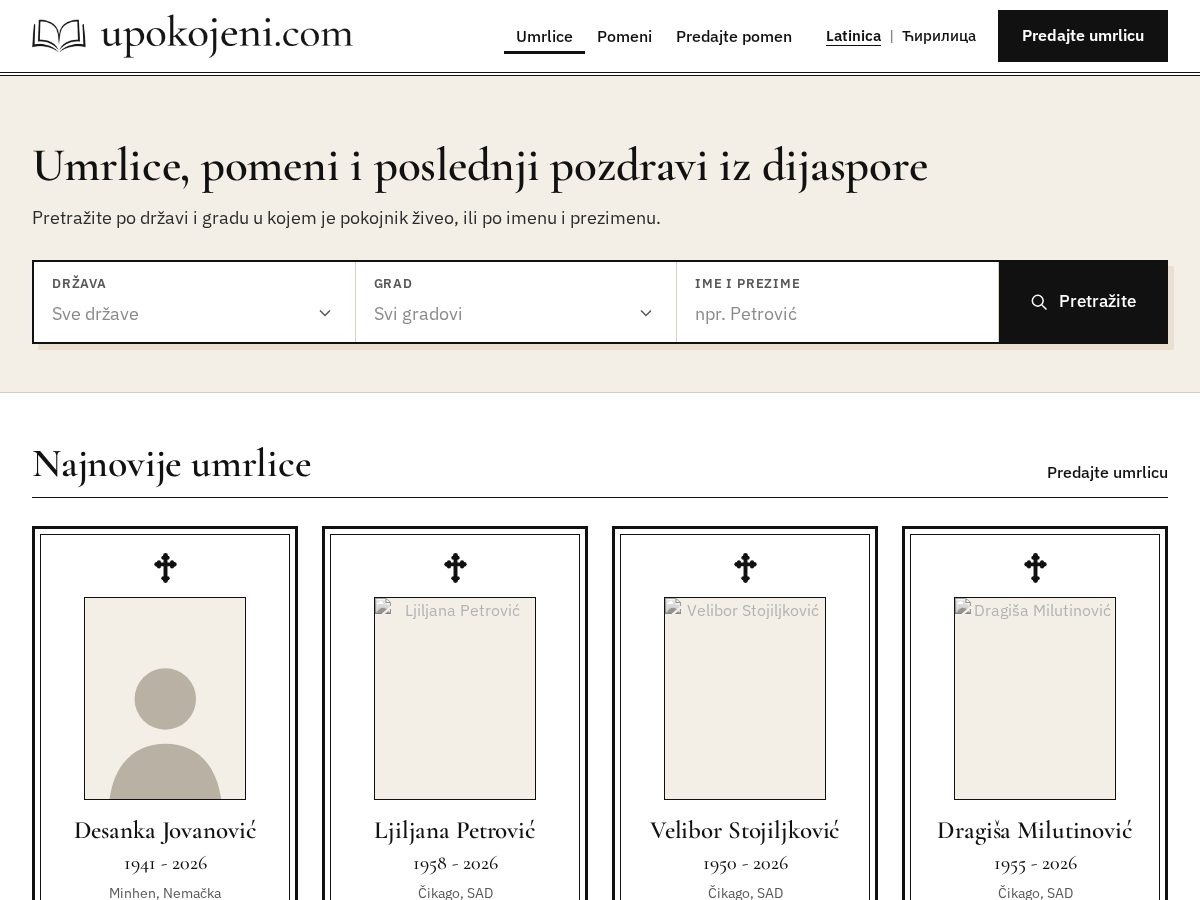Click the black Predajte umrlicu header button

[x=1083, y=36]
